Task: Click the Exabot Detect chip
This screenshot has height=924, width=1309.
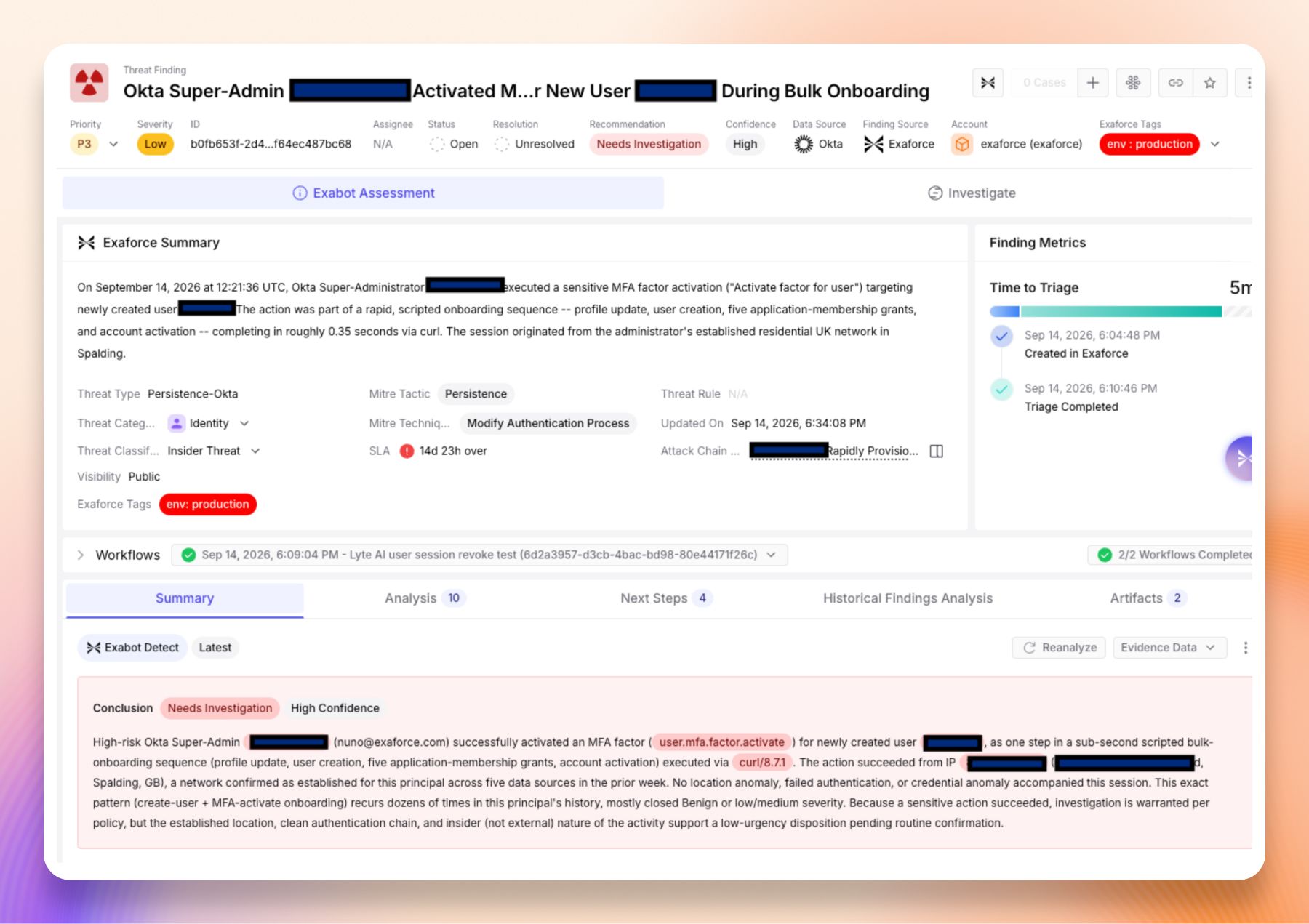Action: coord(132,648)
